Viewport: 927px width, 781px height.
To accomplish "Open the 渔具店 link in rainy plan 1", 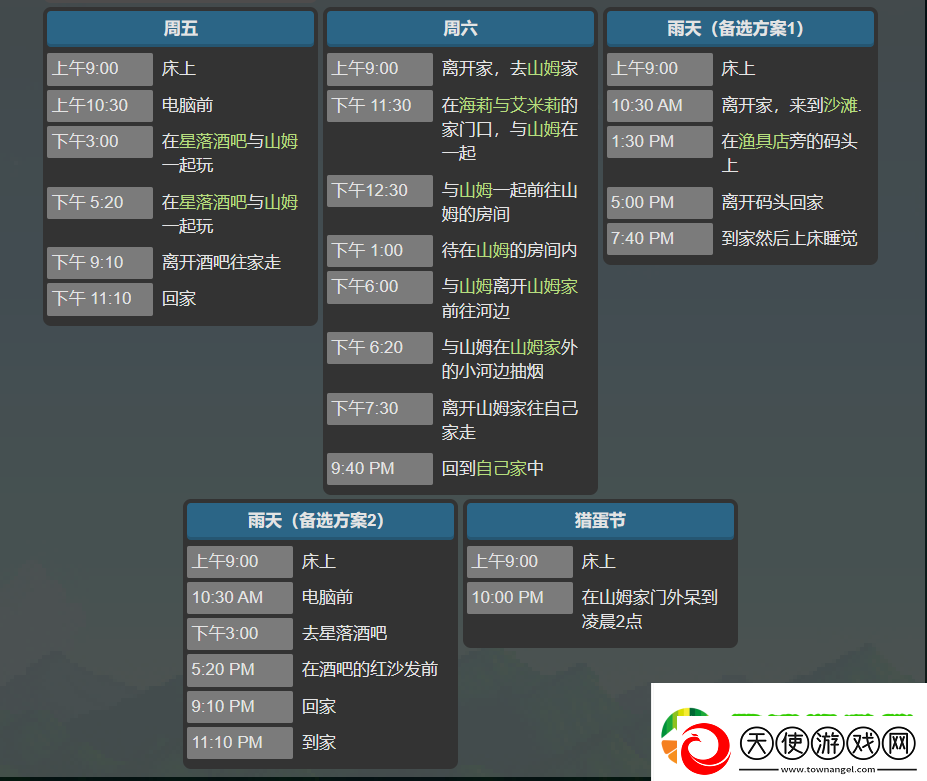I will [x=764, y=141].
